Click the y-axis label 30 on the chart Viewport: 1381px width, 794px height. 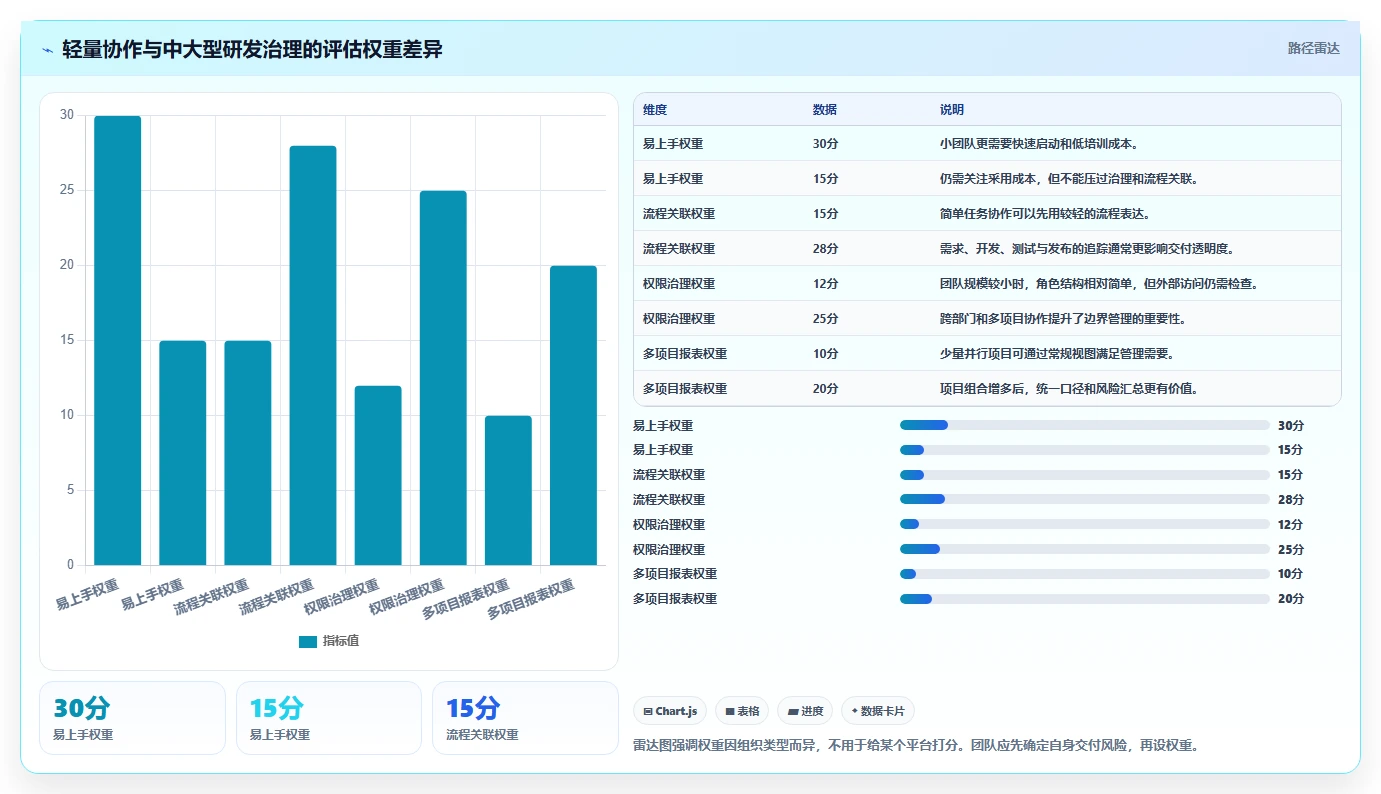(67, 115)
